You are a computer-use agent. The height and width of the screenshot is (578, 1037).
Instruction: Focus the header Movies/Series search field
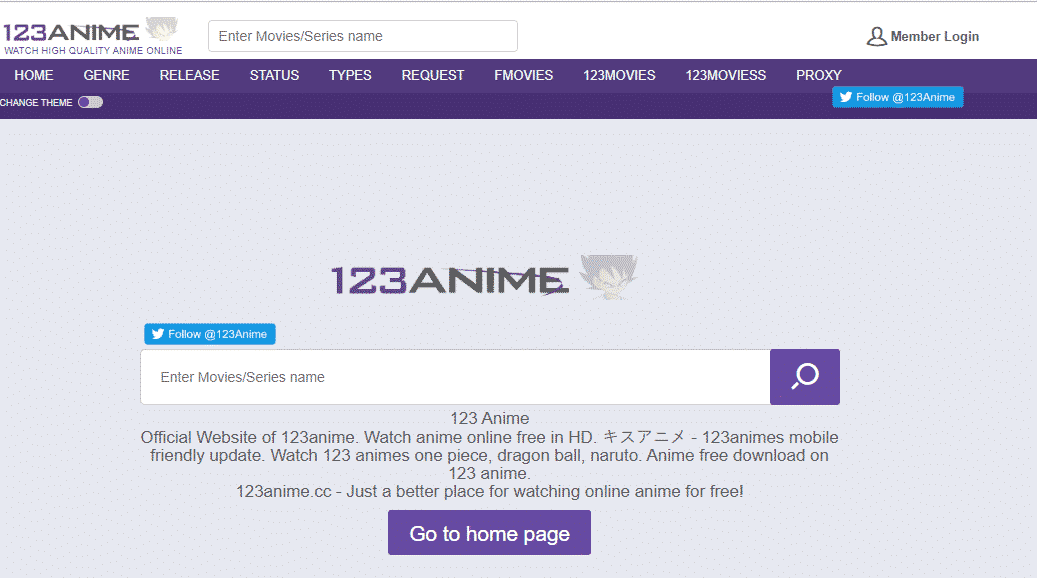[x=362, y=36]
